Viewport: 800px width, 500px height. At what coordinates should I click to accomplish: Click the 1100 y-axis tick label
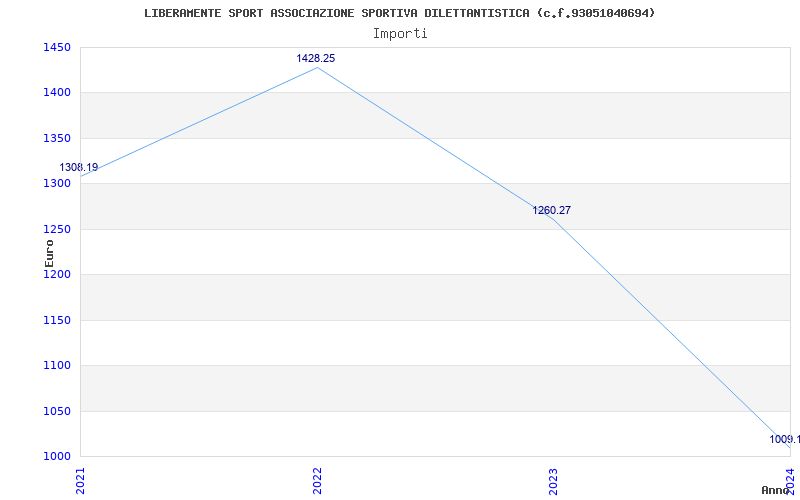[x=57, y=365]
